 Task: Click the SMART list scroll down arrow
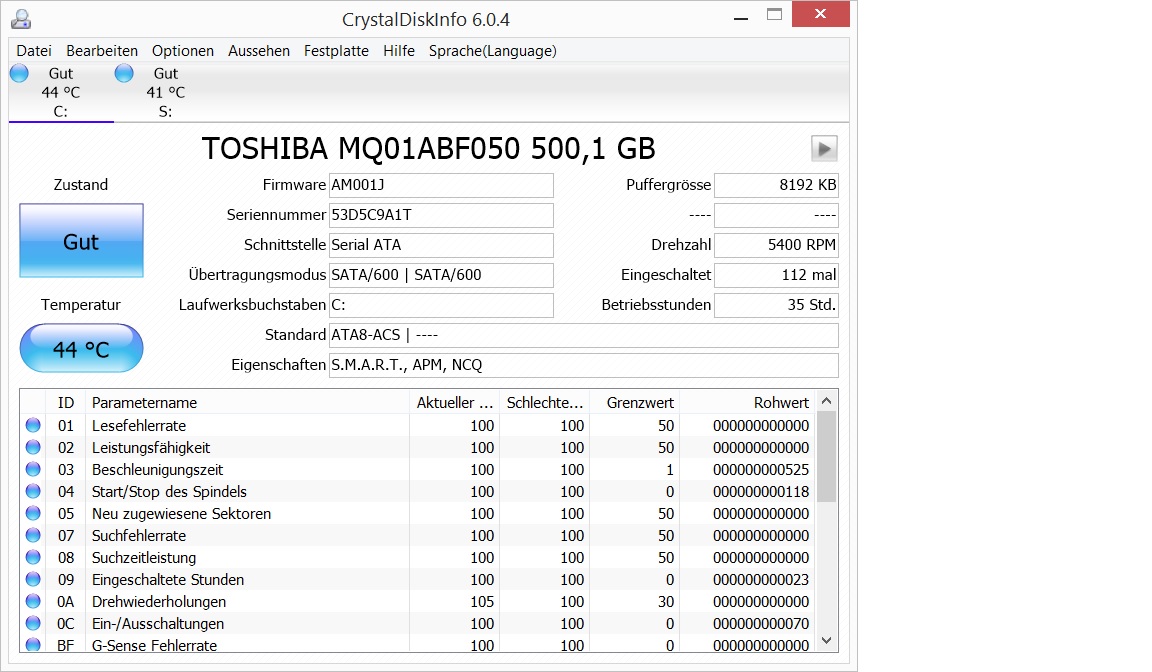tap(827, 641)
